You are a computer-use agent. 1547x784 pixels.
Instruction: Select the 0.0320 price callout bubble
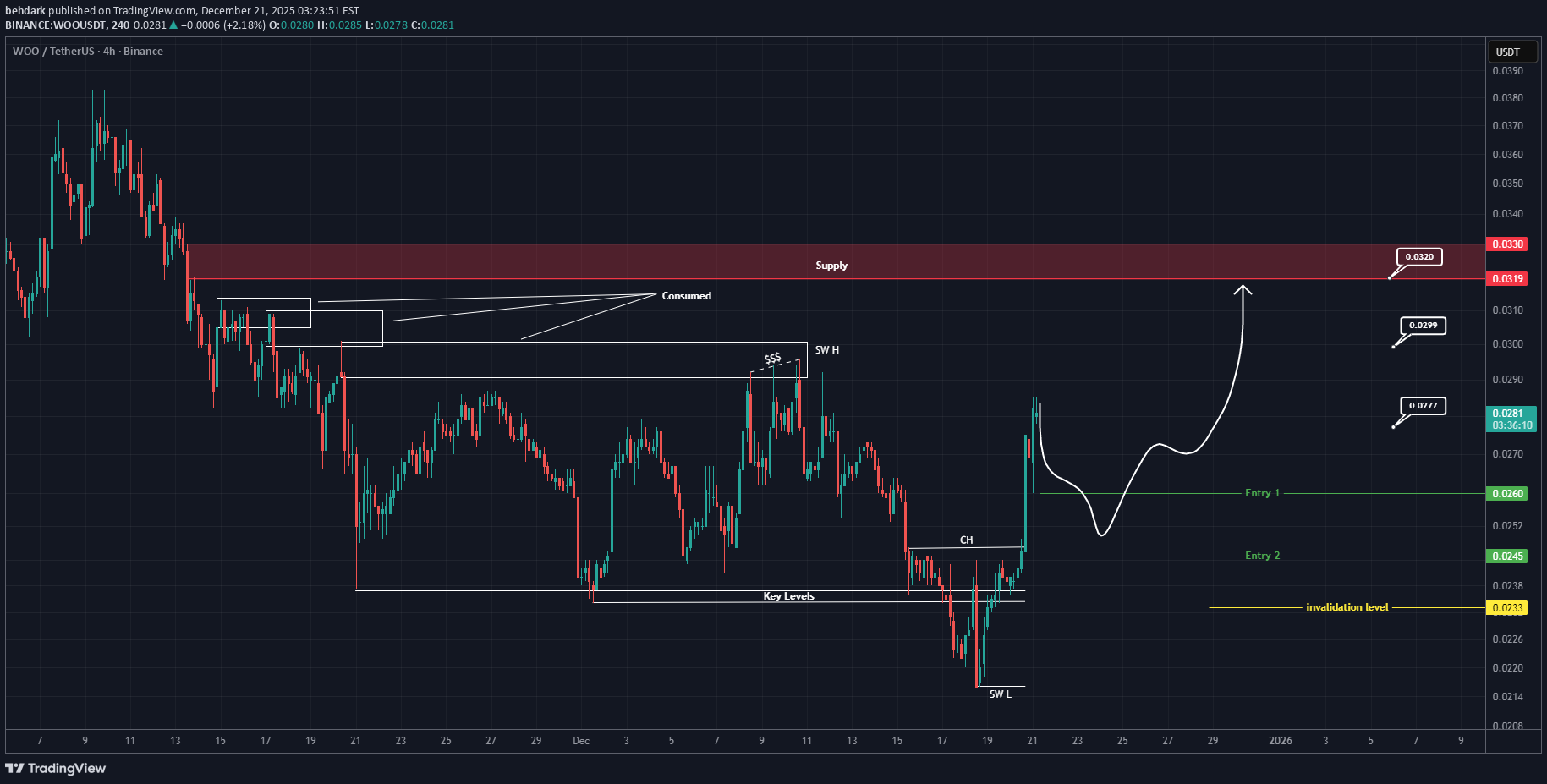pyautogui.click(x=1419, y=257)
